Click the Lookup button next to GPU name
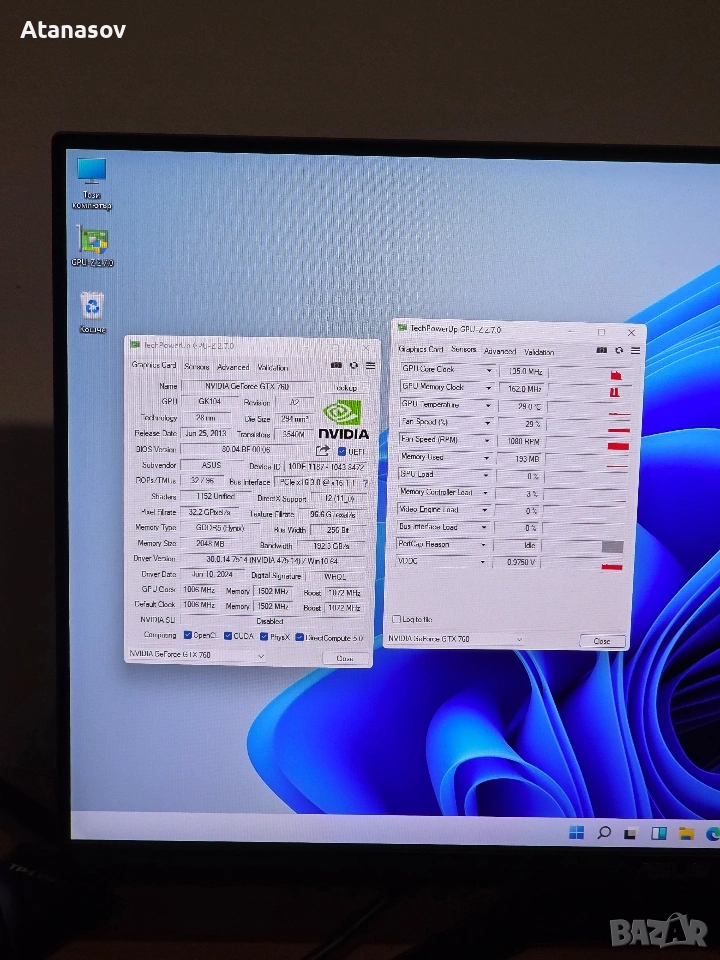Image resolution: width=720 pixels, height=960 pixels. pyautogui.click(x=345, y=387)
